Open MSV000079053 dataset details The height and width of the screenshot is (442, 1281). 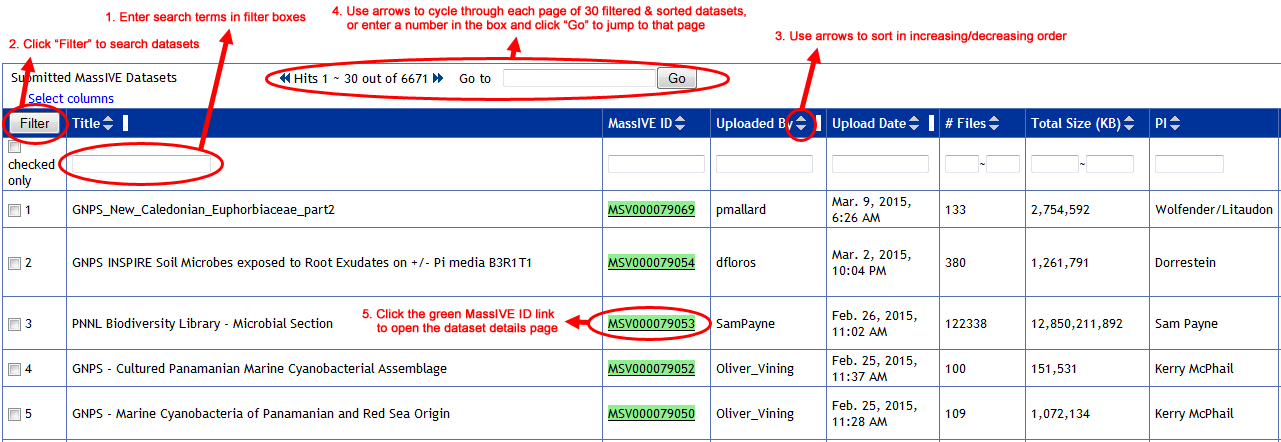[x=651, y=324]
